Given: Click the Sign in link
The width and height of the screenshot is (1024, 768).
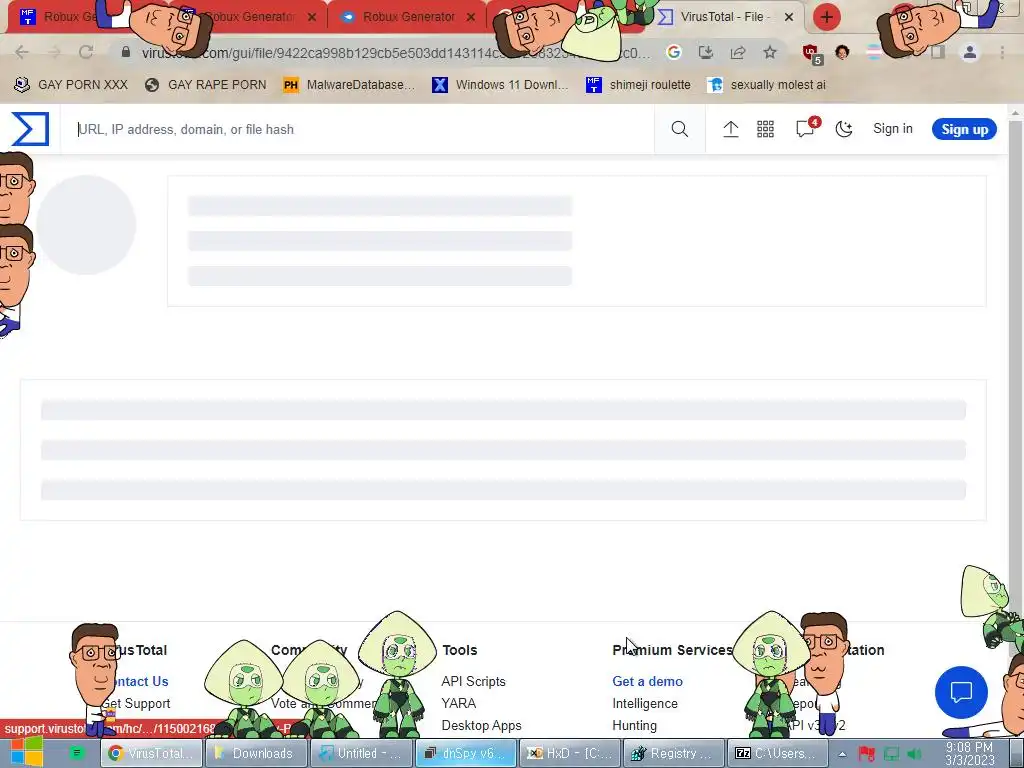Looking at the screenshot, I should tap(893, 129).
